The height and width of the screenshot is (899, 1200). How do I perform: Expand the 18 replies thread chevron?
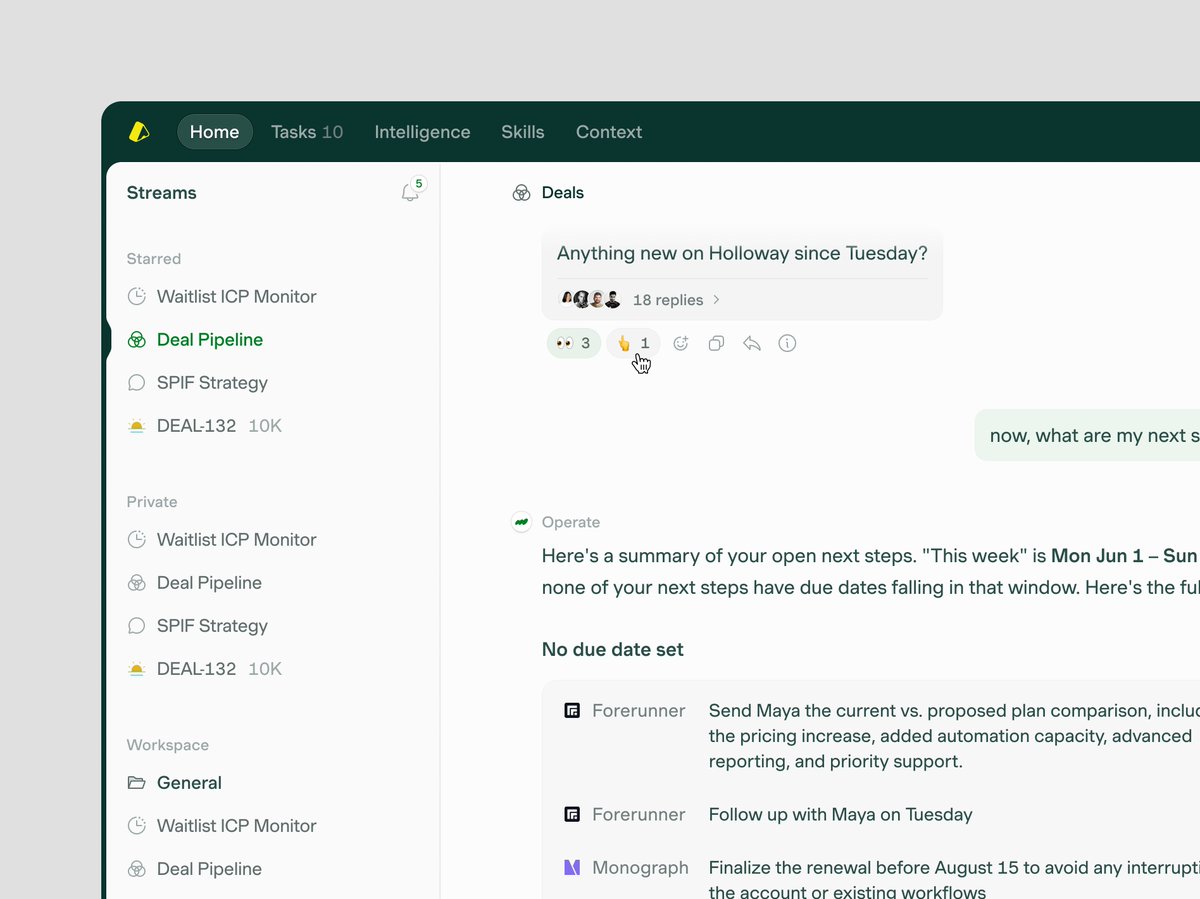tap(716, 299)
